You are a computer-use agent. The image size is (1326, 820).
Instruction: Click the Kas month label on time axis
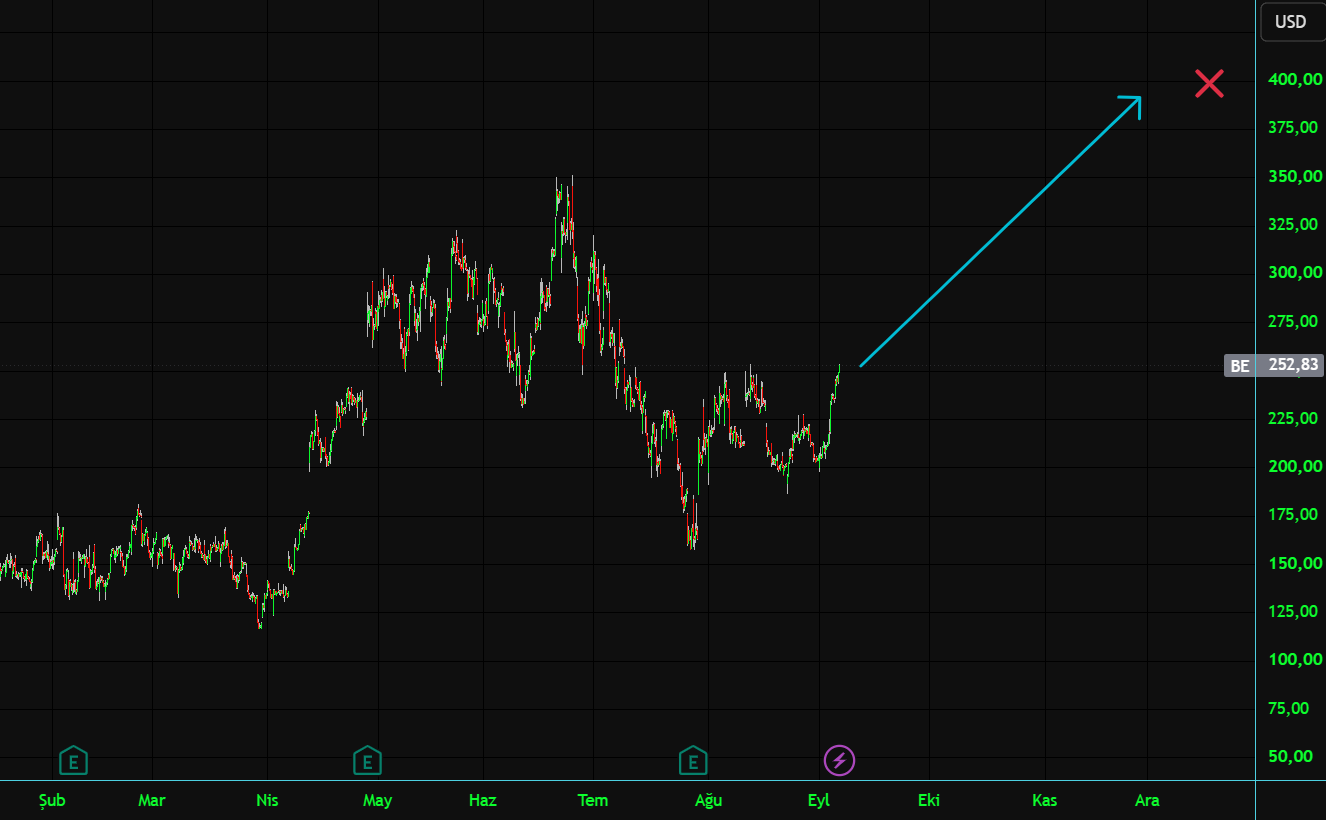pyautogui.click(x=1045, y=800)
